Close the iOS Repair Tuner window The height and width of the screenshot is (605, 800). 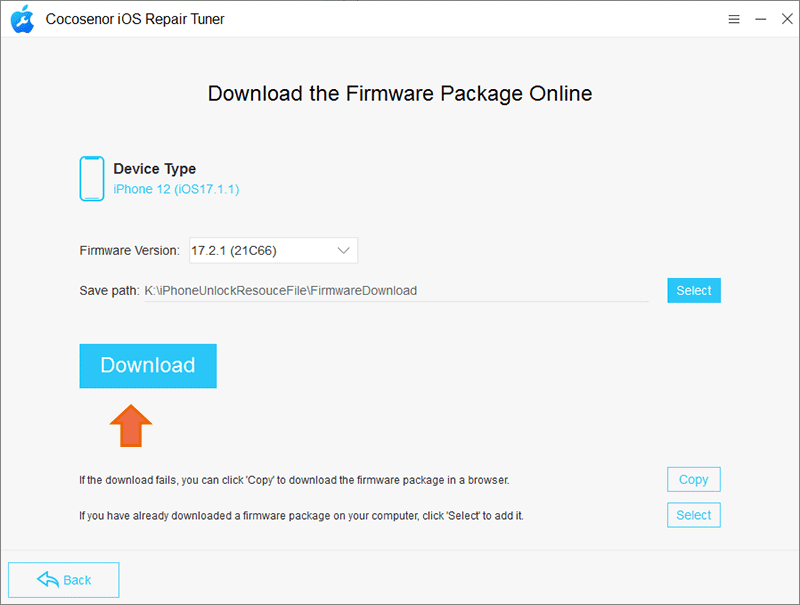tap(787, 19)
